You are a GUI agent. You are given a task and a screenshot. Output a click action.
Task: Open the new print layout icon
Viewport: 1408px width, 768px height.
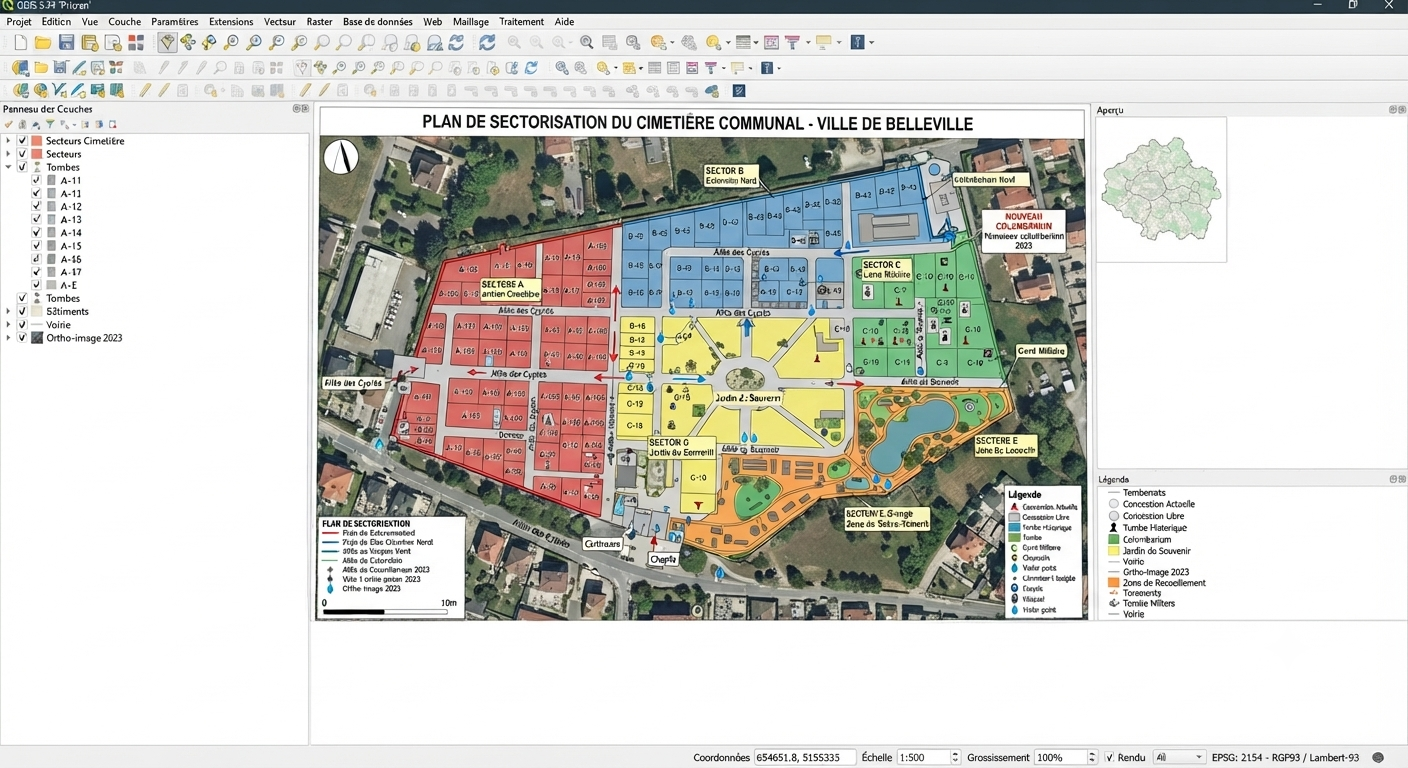113,43
